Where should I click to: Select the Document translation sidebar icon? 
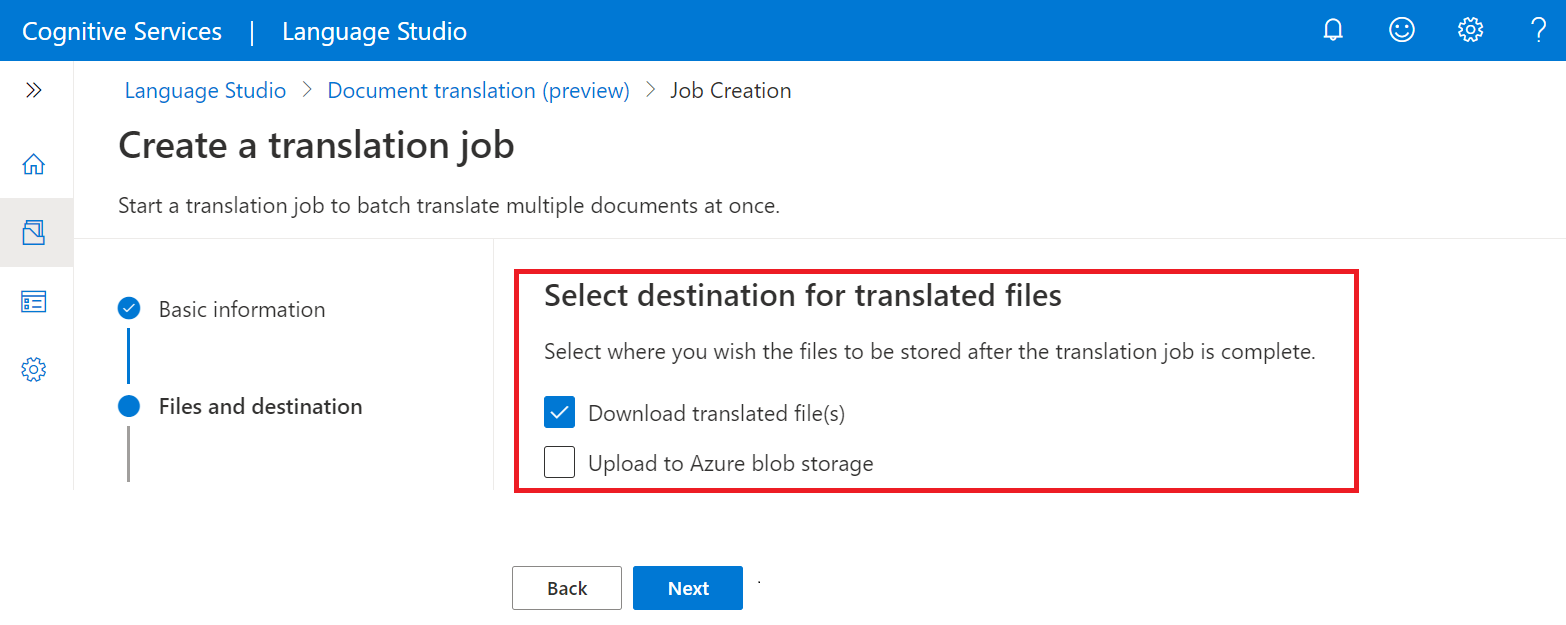(x=35, y=231)
